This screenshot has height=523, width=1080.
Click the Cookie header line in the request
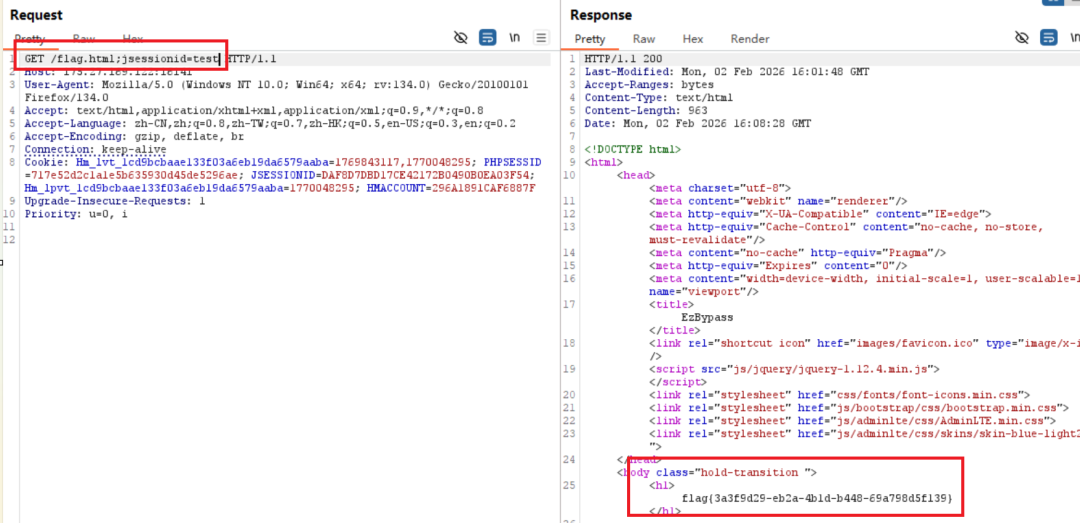[x=283, y=175]
